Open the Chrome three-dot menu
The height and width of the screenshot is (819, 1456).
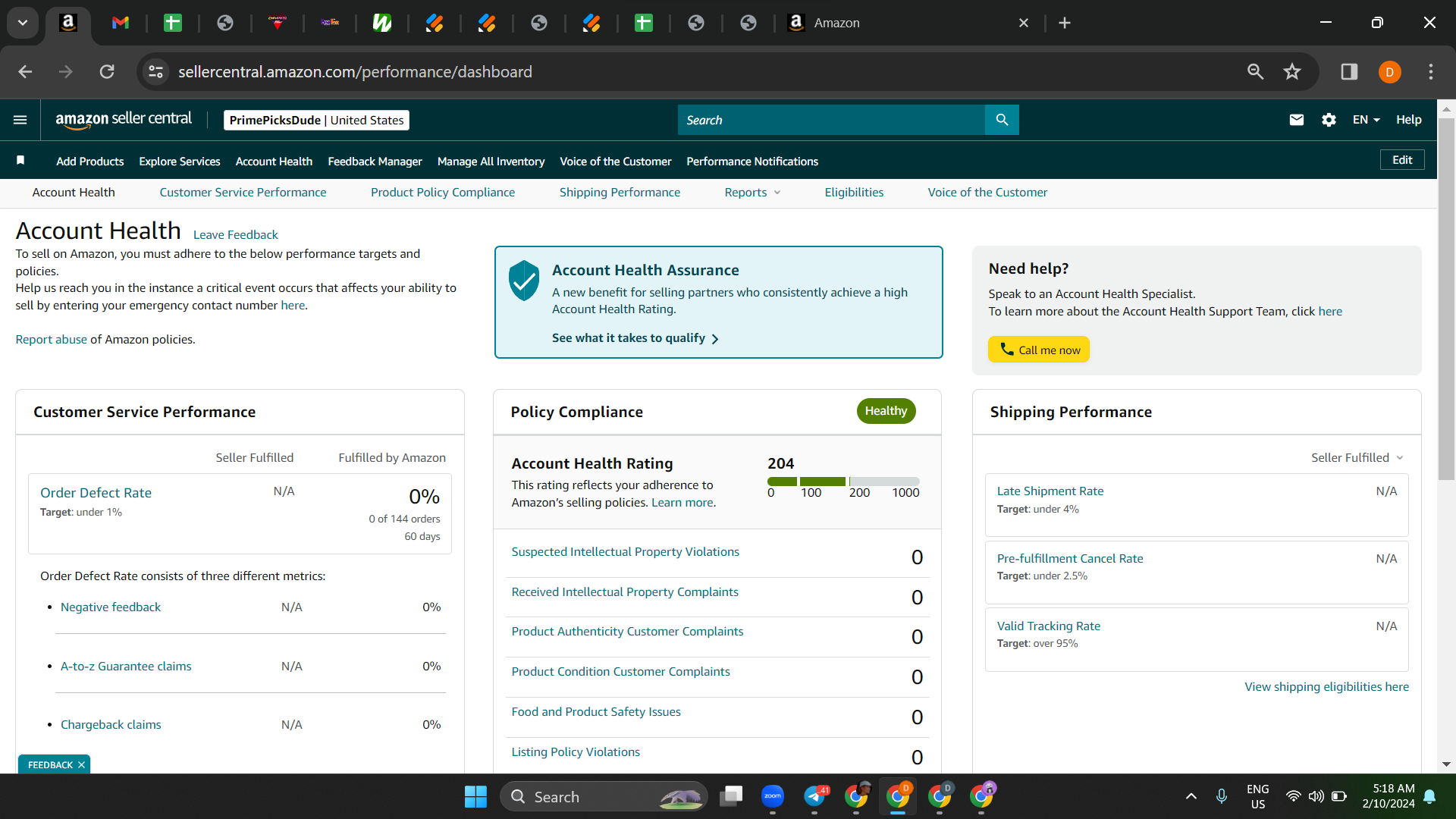[1431, 71]
